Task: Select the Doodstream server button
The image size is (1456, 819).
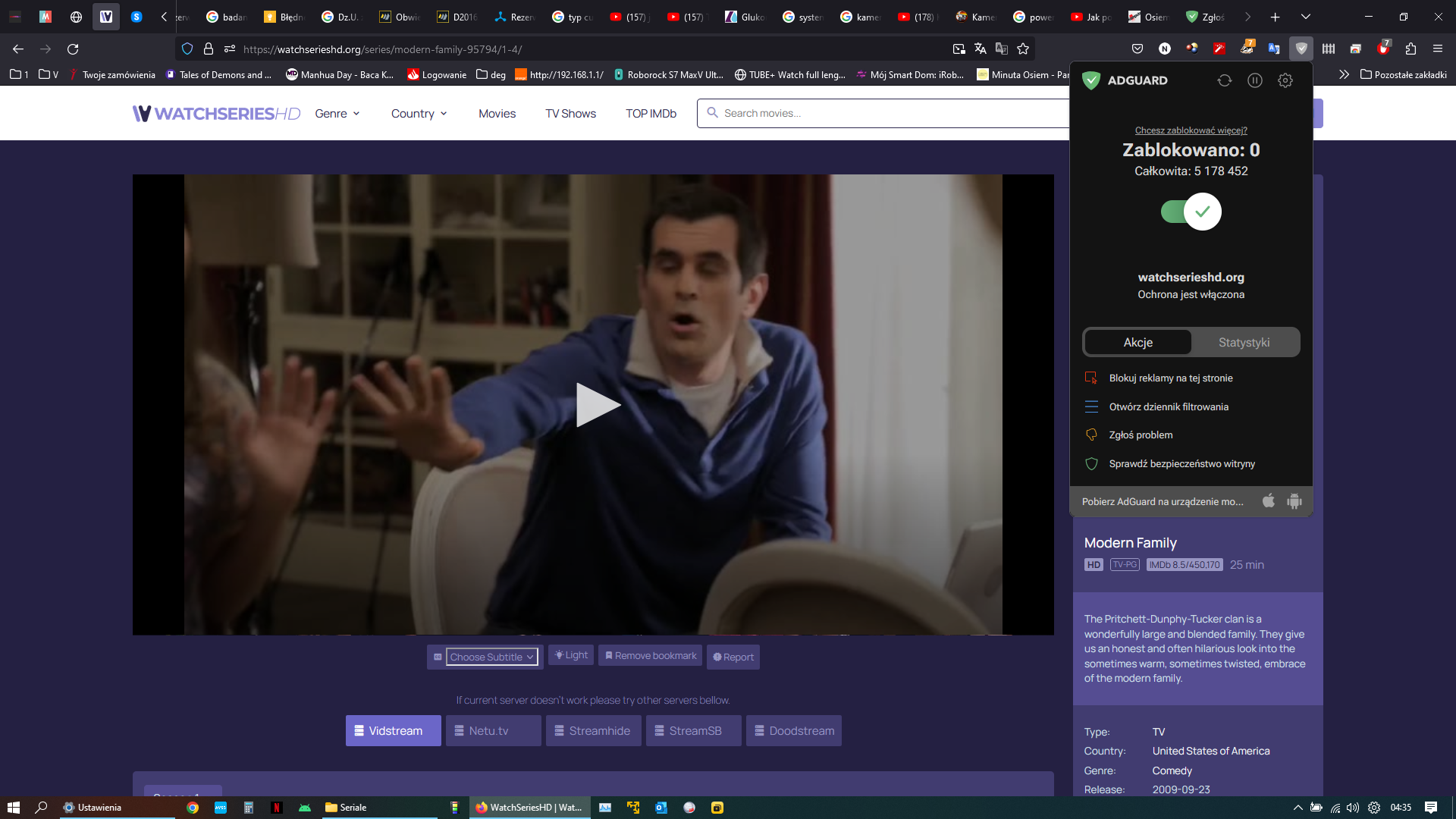Action: click(793, 731)
